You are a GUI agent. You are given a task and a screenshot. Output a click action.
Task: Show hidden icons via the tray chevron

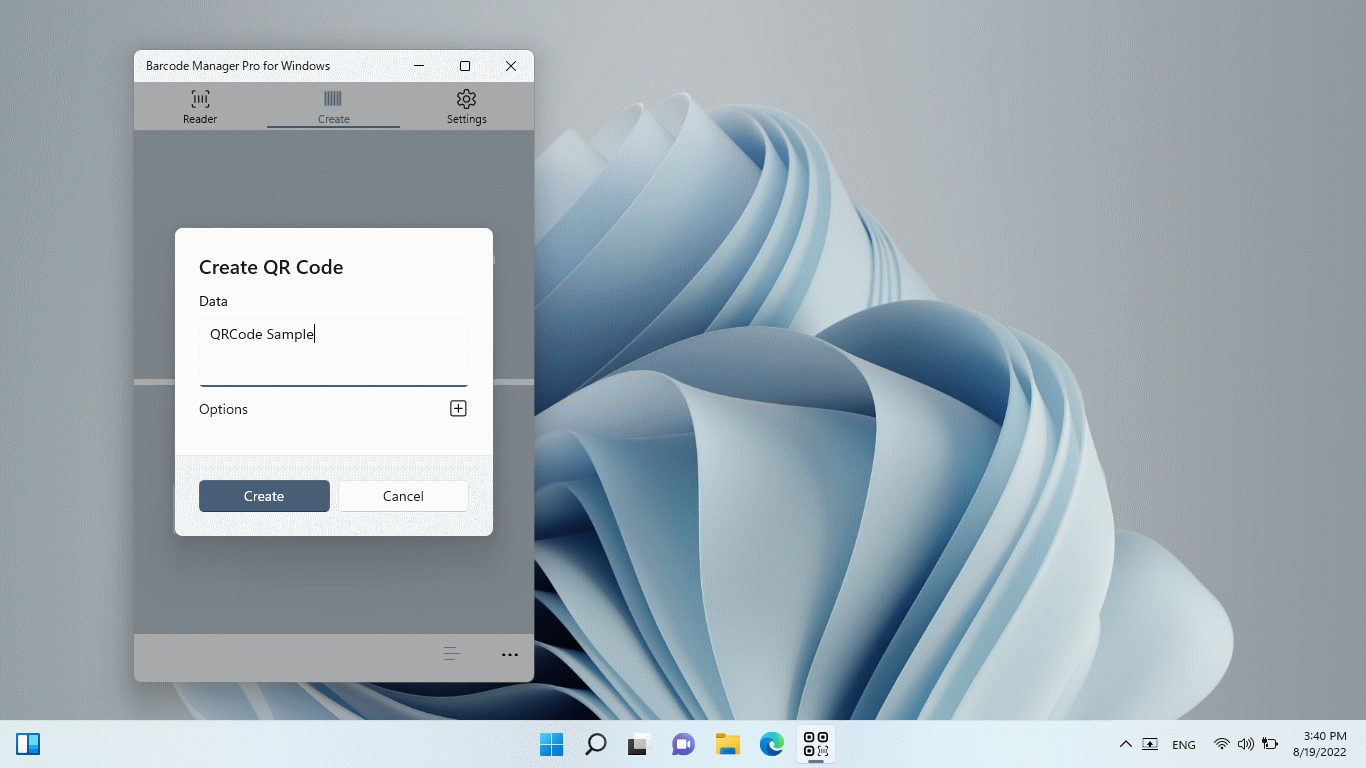click(1125, 744)
